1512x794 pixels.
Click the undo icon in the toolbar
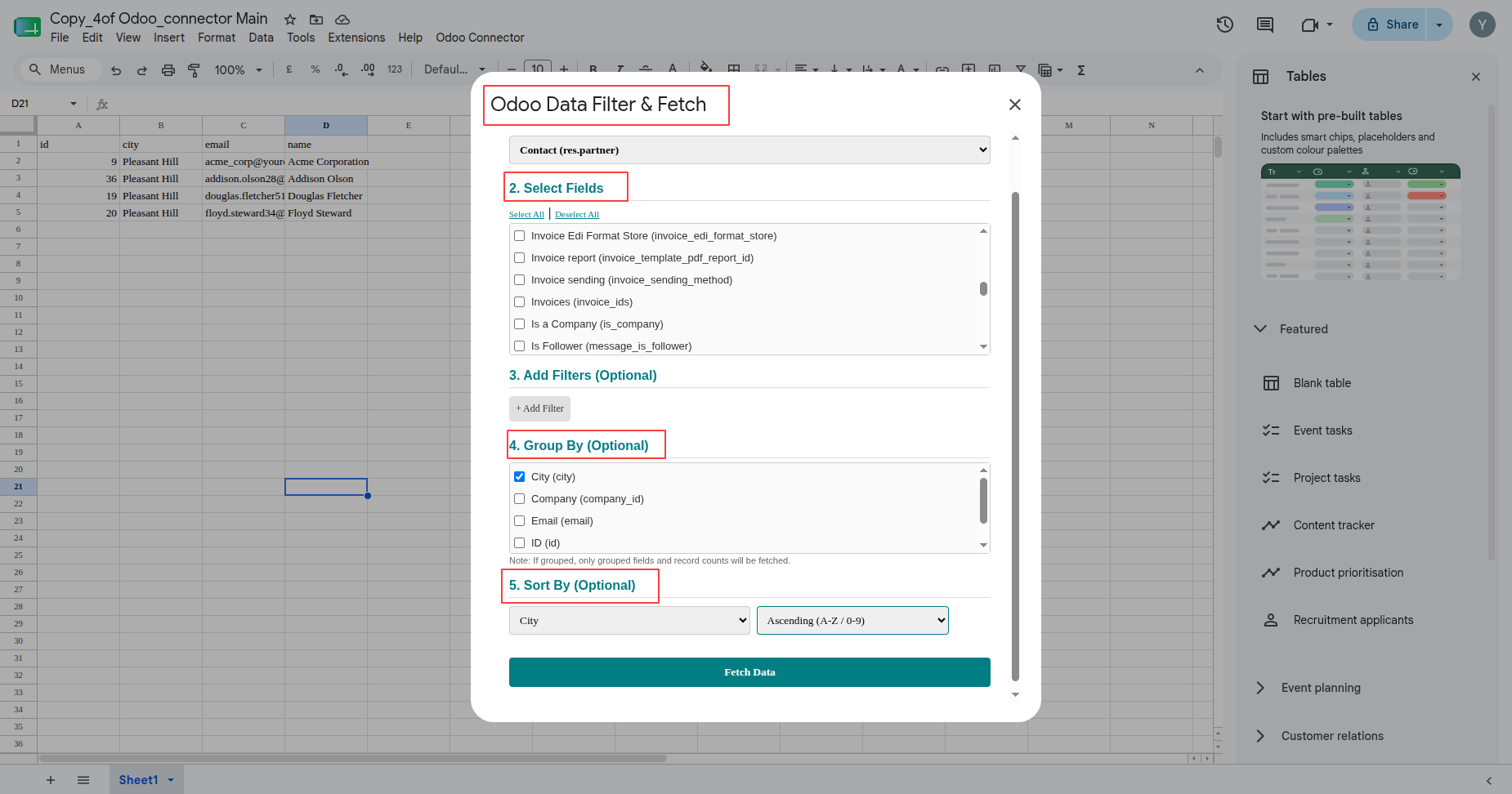coord(116,70)
